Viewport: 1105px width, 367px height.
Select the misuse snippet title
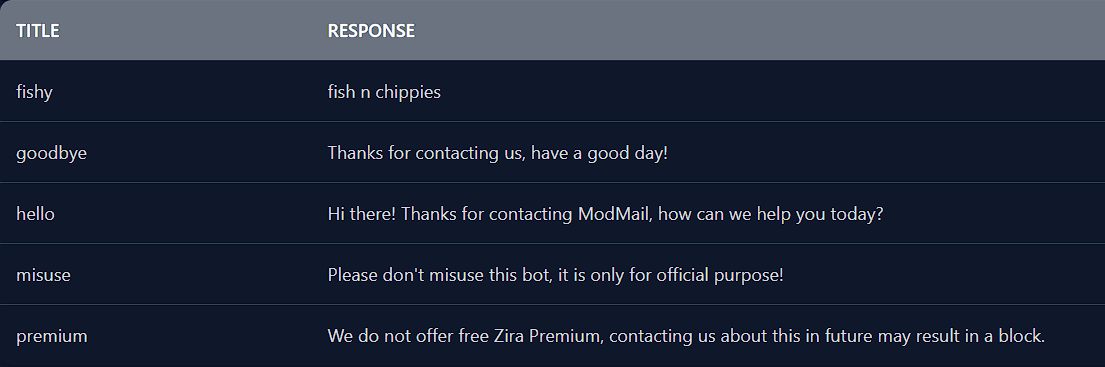coord(43,275)
